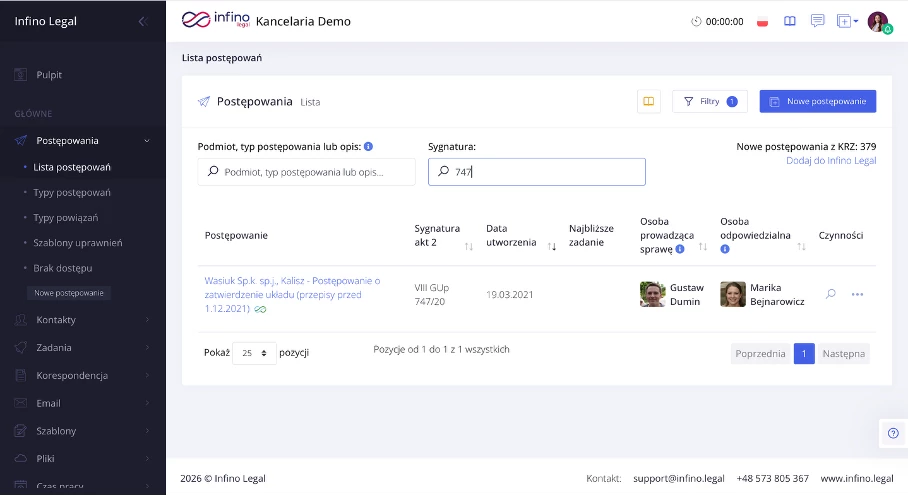The width and height of the screenshot is (908, 496).
Task: Select Typy postępowań in sidebar
Action: click(72, 192)
